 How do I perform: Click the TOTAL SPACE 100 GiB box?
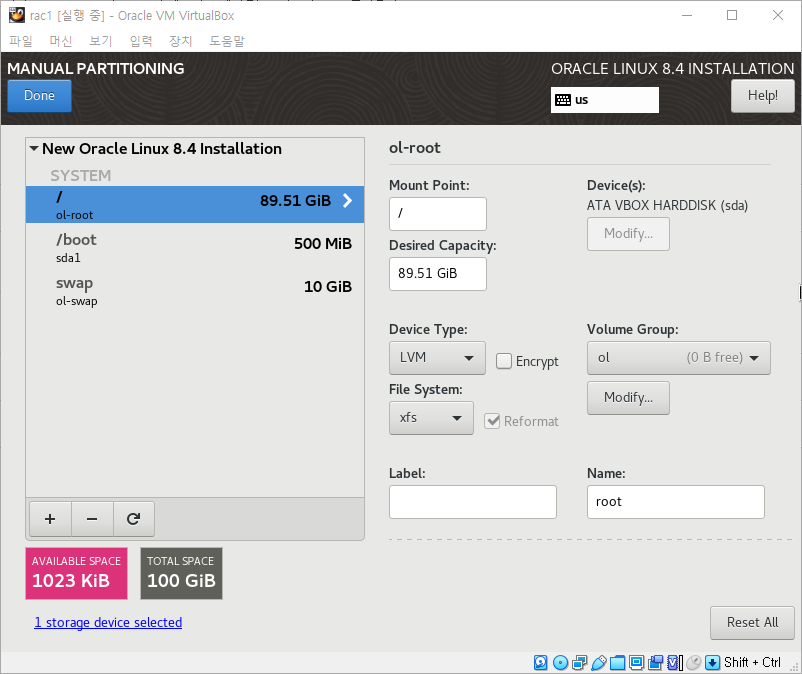click(181, 573)
